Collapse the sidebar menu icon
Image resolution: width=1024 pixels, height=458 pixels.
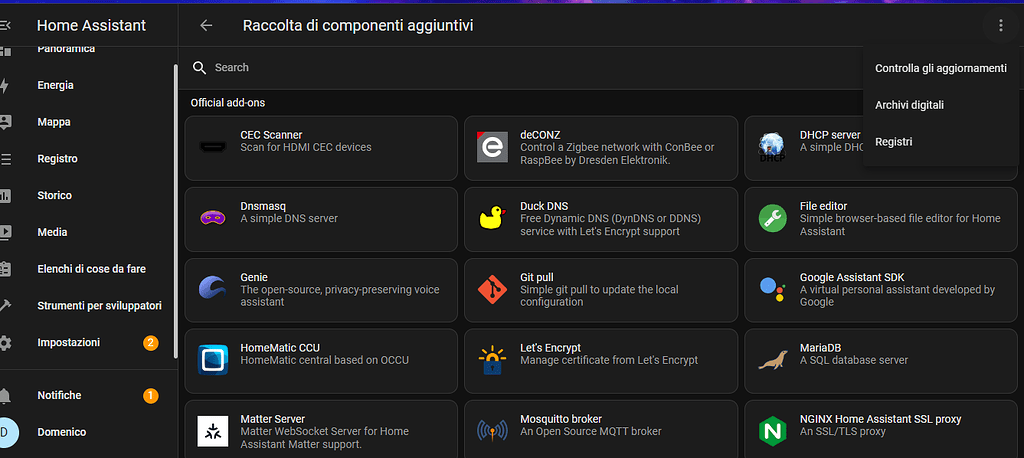[5, 26]
